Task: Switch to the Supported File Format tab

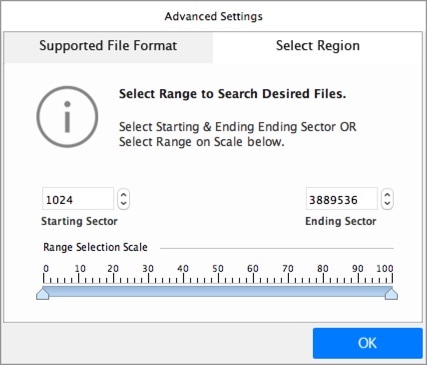Action: (x=108, y=47)
